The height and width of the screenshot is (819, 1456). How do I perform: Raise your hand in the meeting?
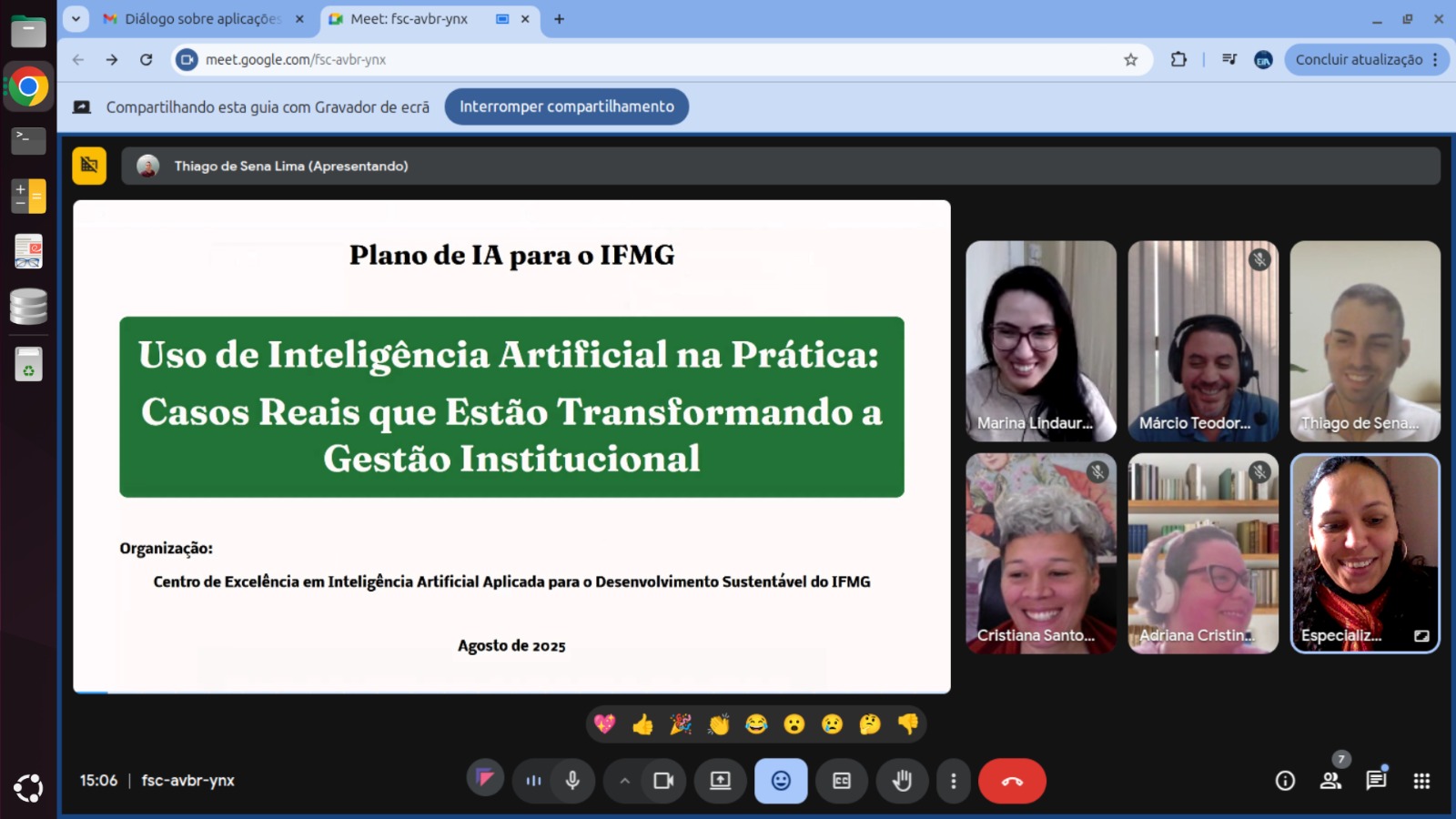[x=902, y=780]
